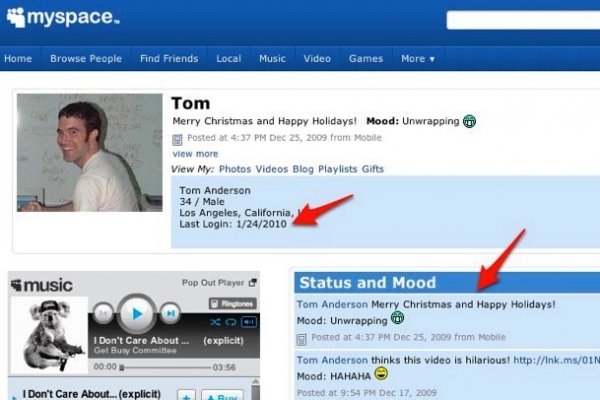The width and height of the screenshot is (600, 400).
Task: Open Tom's Gifts link
Action: pyautogui.click(x=373, y=169)
